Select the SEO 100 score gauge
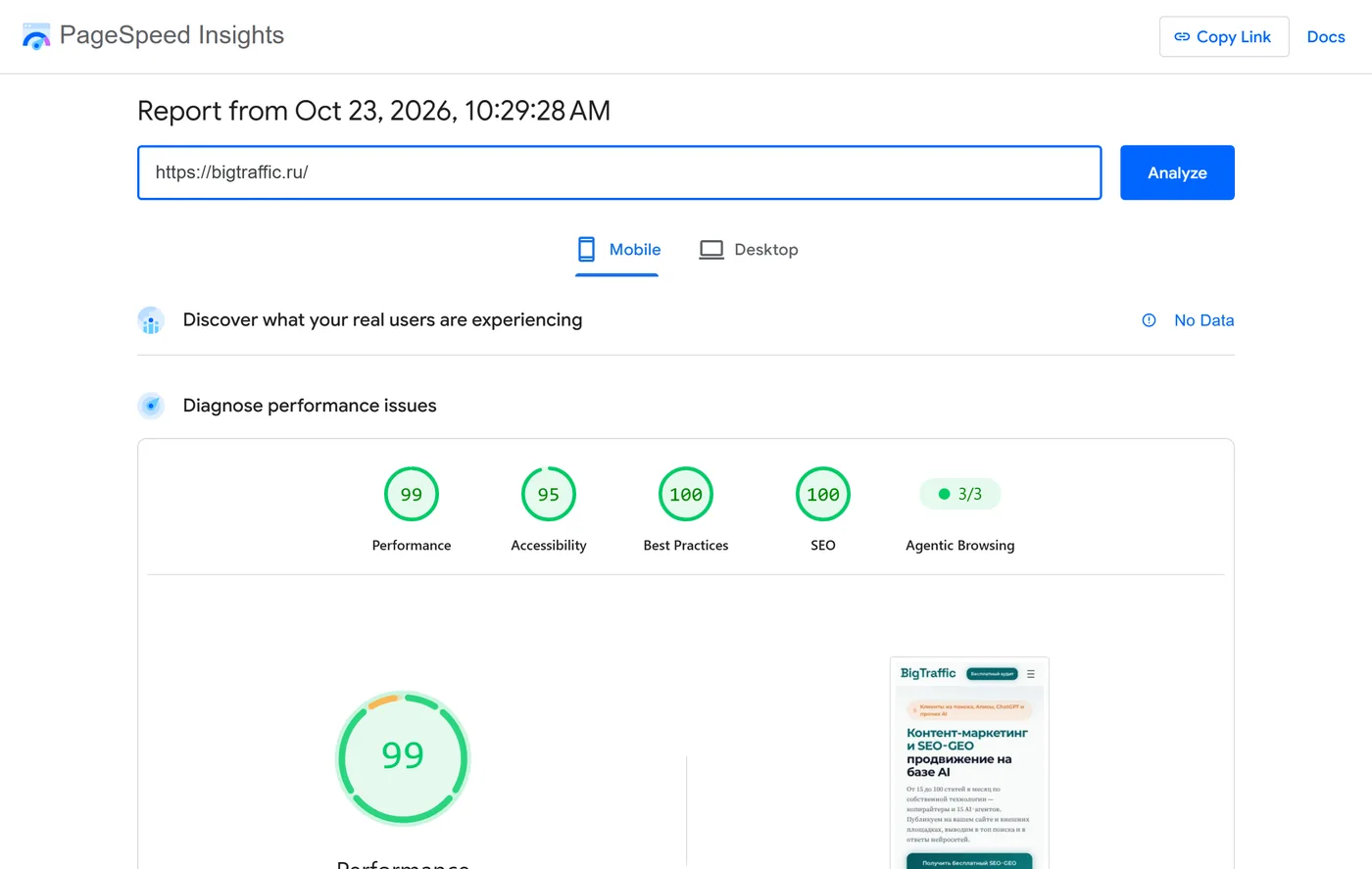This screenshot has width=1372, height=869. point(823,509)
